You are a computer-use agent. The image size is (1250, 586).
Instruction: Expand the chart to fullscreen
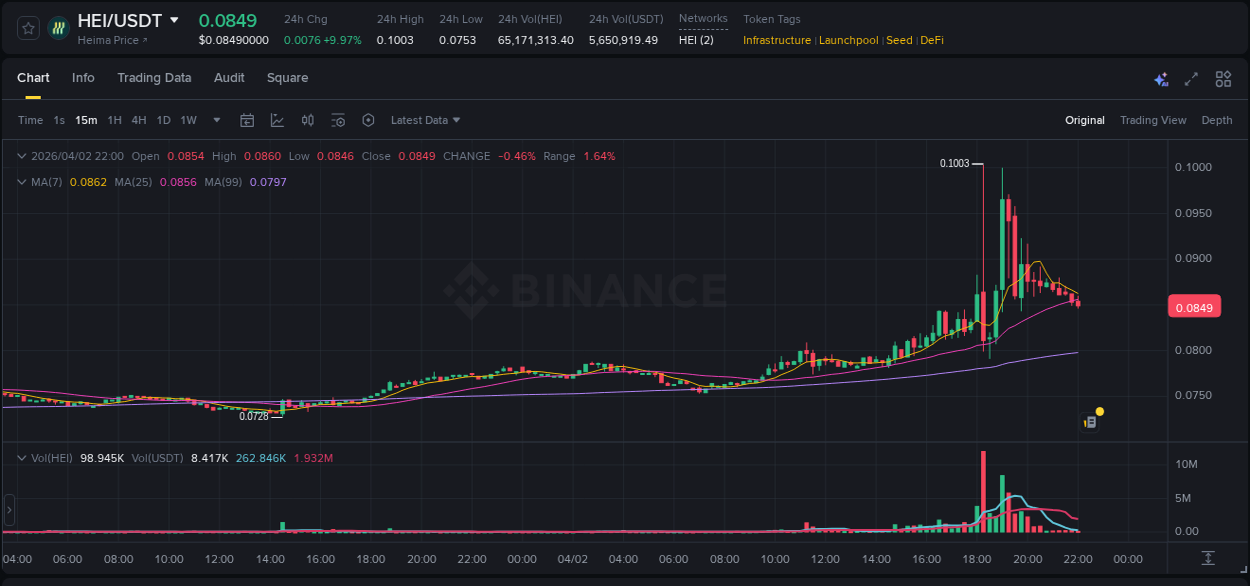[x=1190, y=78]
